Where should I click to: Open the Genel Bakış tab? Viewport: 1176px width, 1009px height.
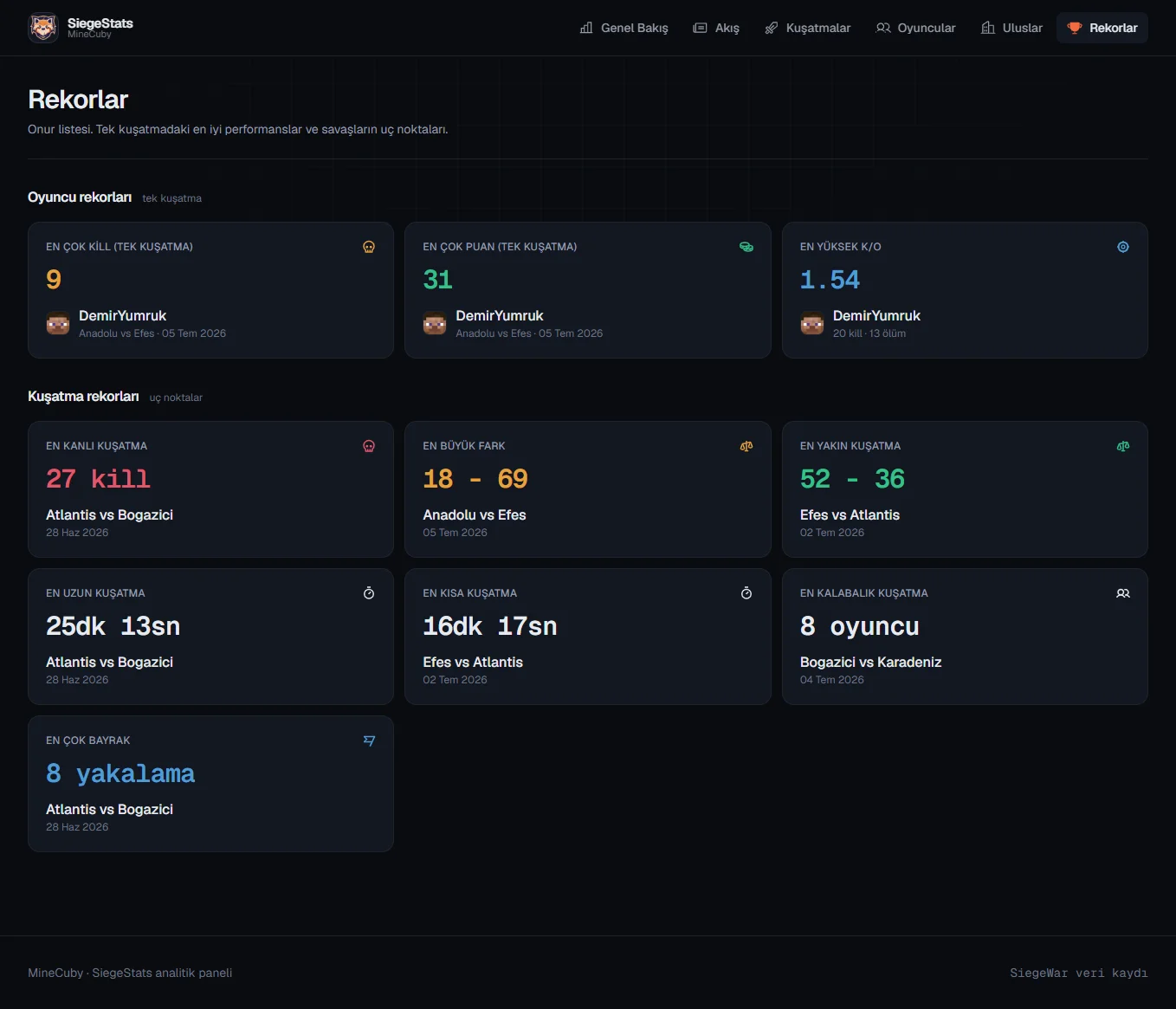pos(624,28)
